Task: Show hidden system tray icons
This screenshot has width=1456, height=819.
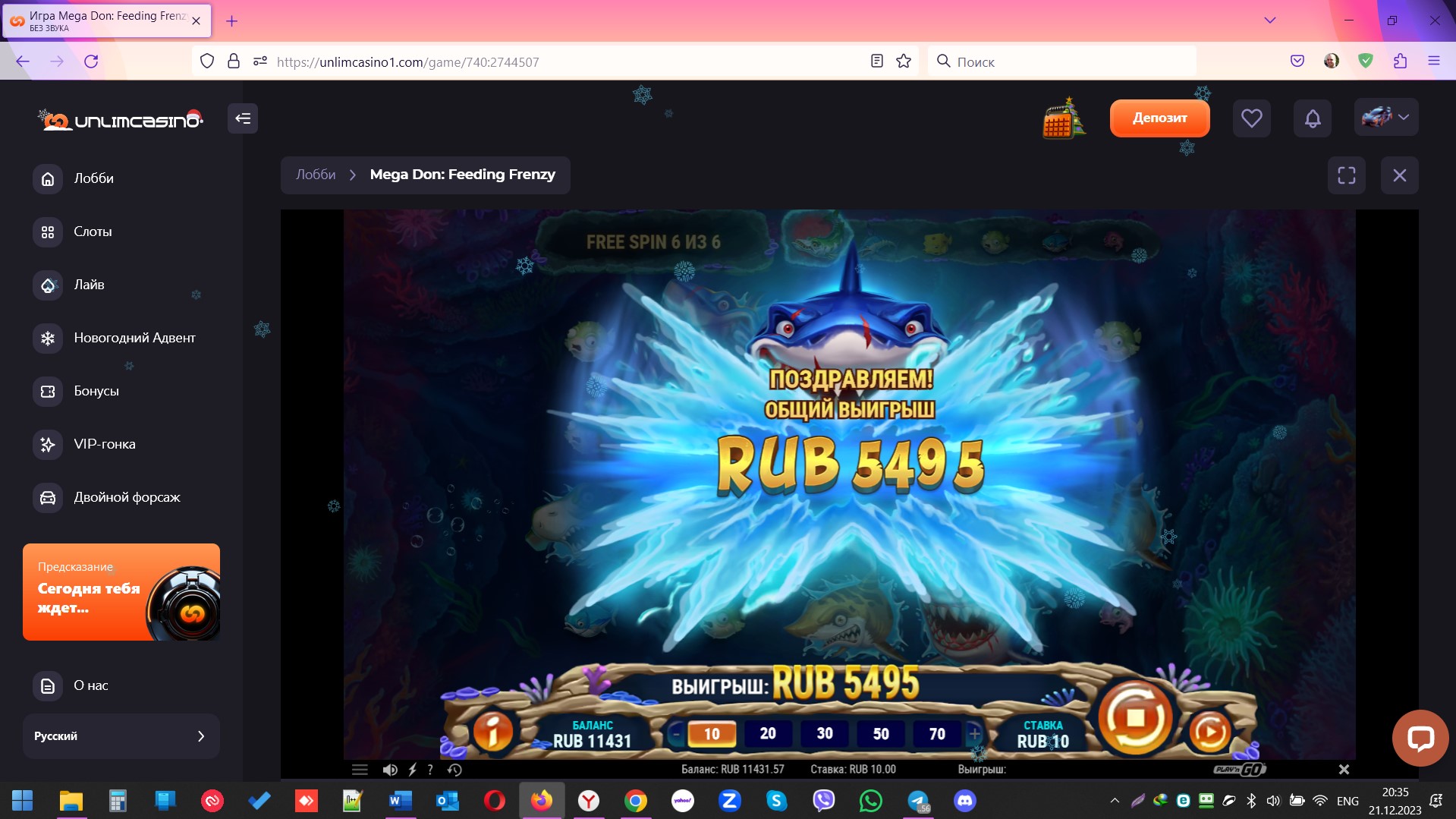Action: pyautogui.click(x=1115, y=801)
